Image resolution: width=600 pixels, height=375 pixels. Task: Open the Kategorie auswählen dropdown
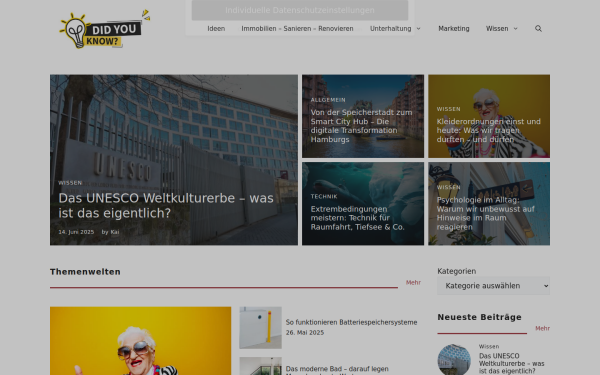coord(493,286)
